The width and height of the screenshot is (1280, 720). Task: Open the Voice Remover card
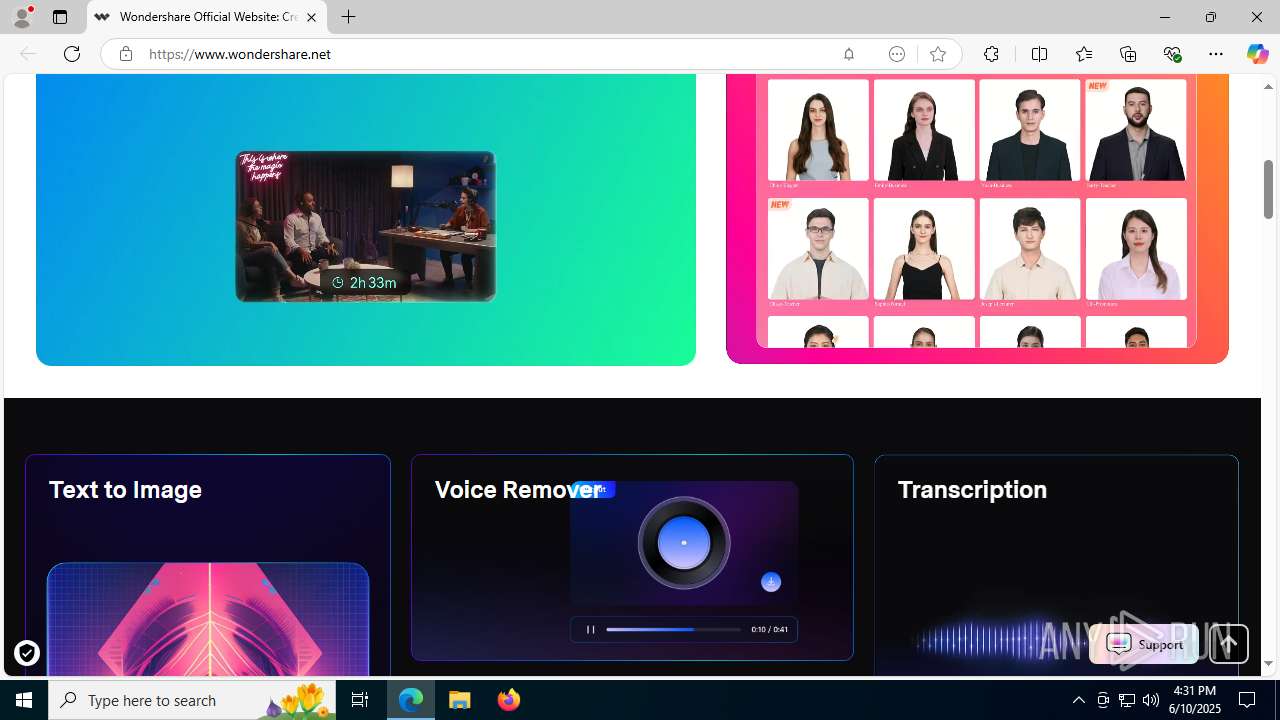632,557
